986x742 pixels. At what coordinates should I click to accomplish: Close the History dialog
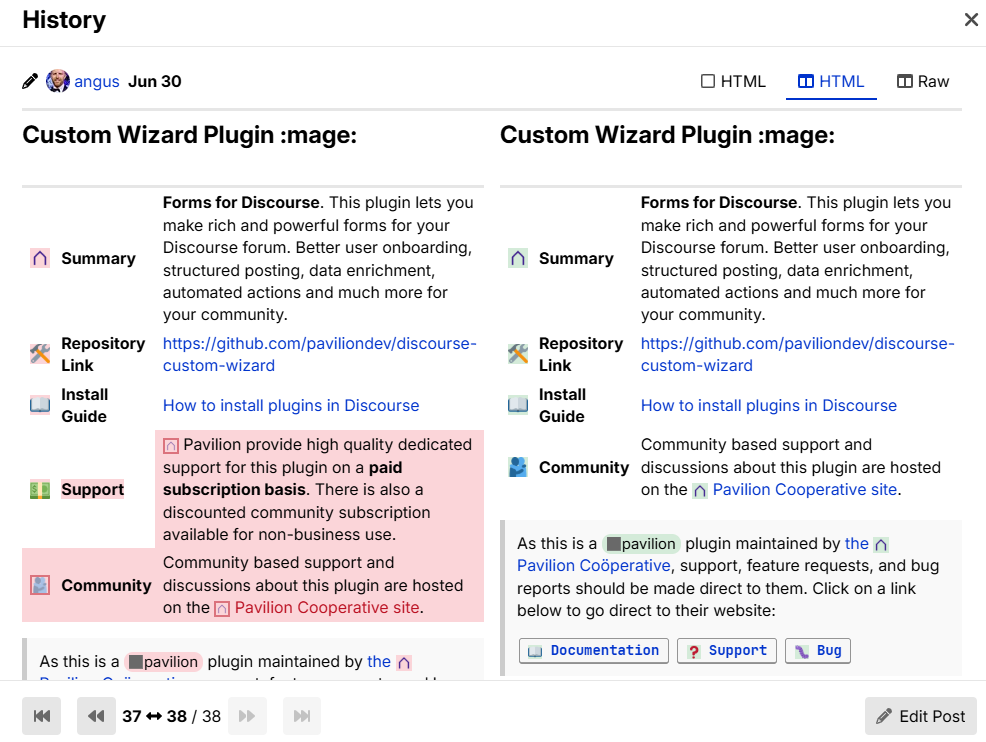(971, 19)
